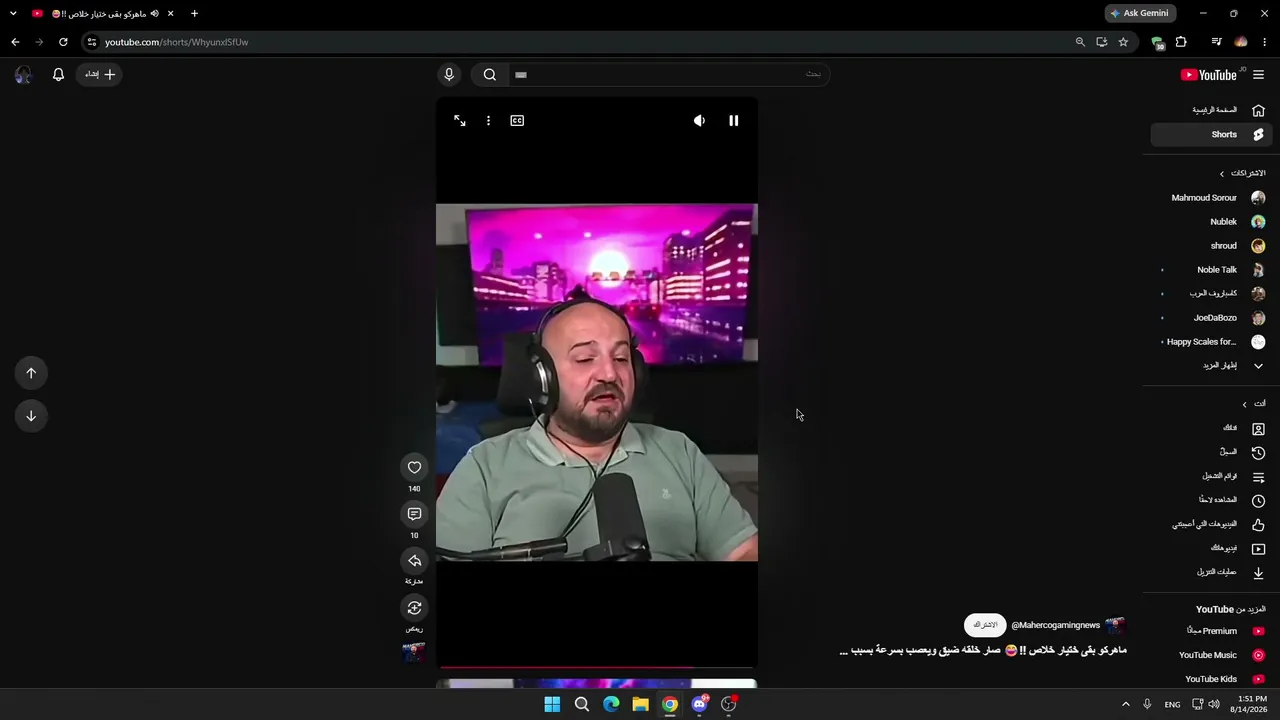Screen dimensions: 1280x720
Task: Click the Create plus button
Action: pos(100,75)
